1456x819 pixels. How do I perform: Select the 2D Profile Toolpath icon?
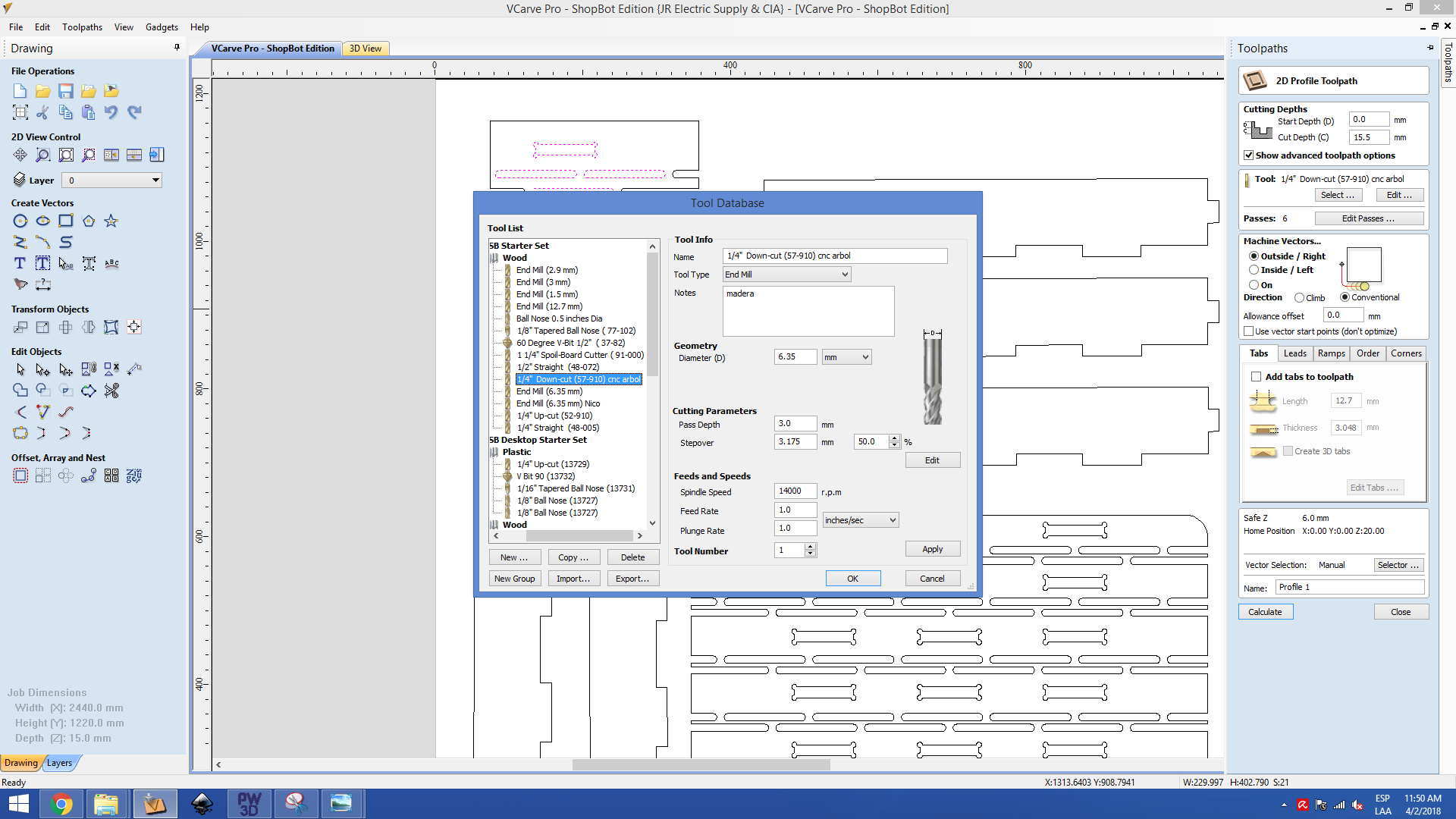point(1257,80)
